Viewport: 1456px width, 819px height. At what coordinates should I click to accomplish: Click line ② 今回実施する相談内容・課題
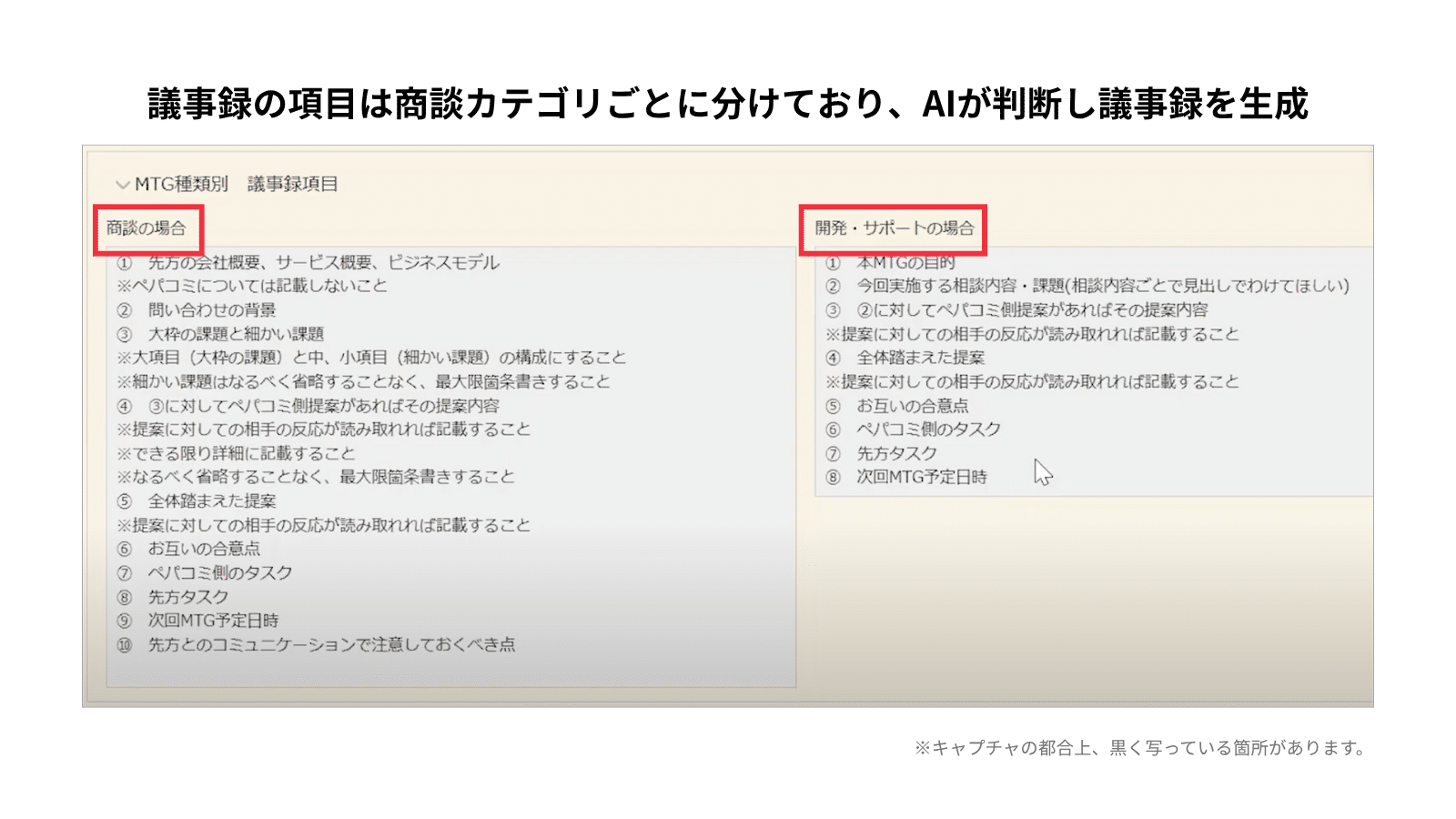click(x=1087, y=286)
